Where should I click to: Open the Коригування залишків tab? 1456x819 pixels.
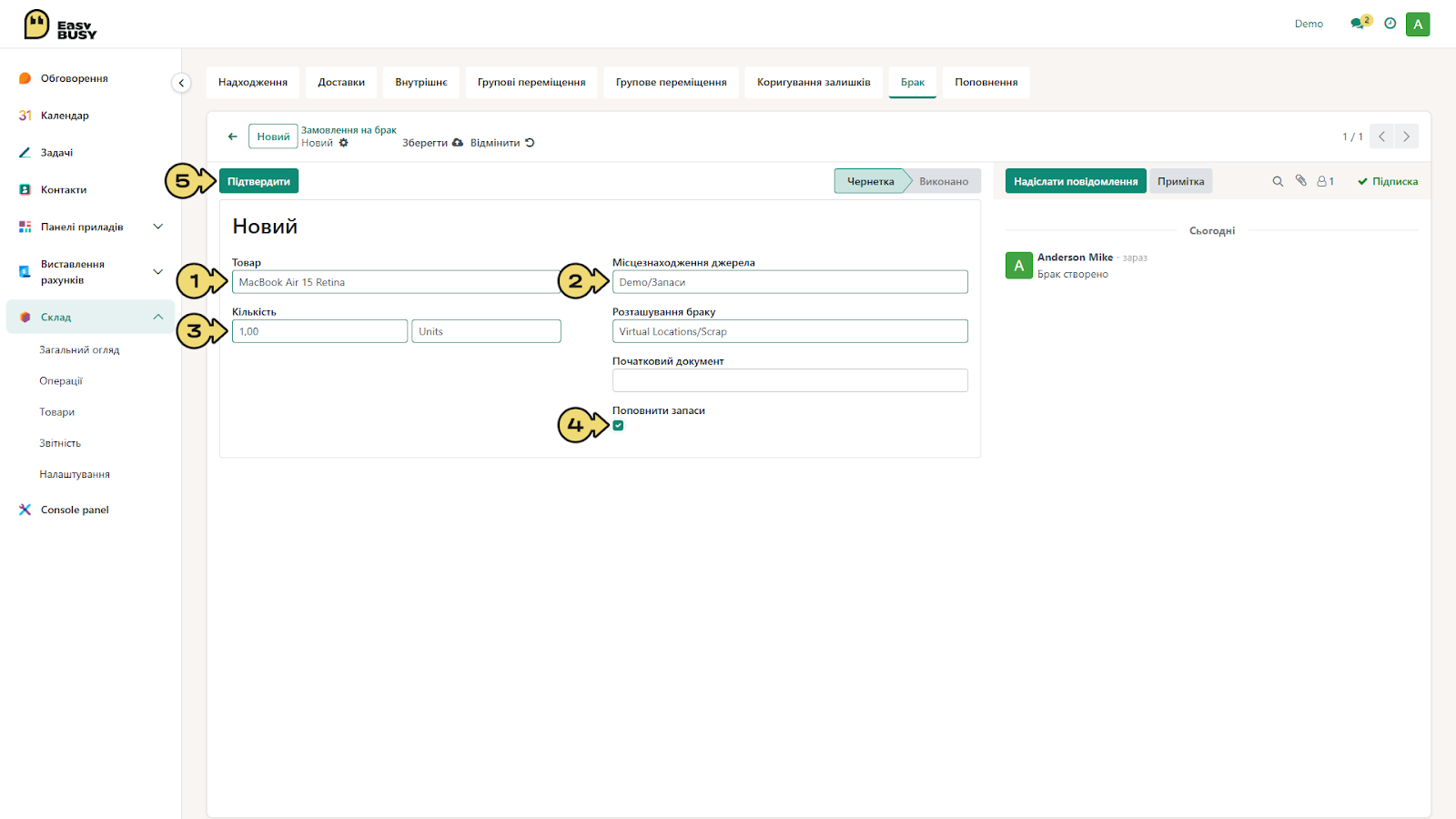[814, 82]
